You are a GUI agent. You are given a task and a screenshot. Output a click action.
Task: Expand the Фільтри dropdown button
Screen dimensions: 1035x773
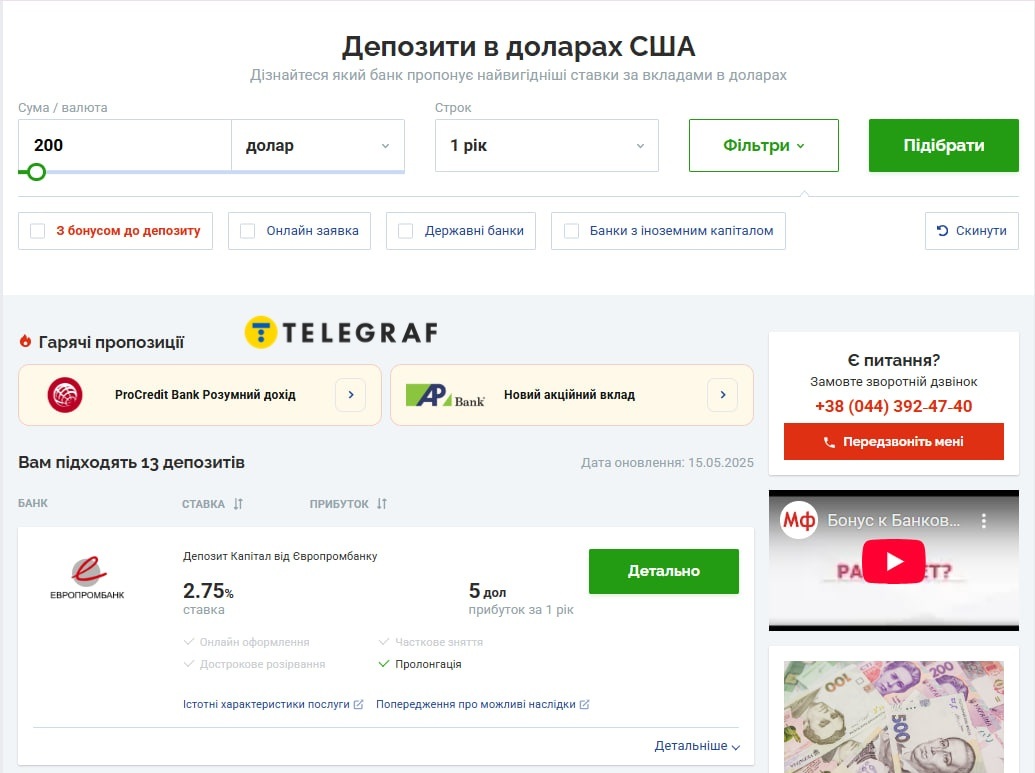(x=764, y=145)
